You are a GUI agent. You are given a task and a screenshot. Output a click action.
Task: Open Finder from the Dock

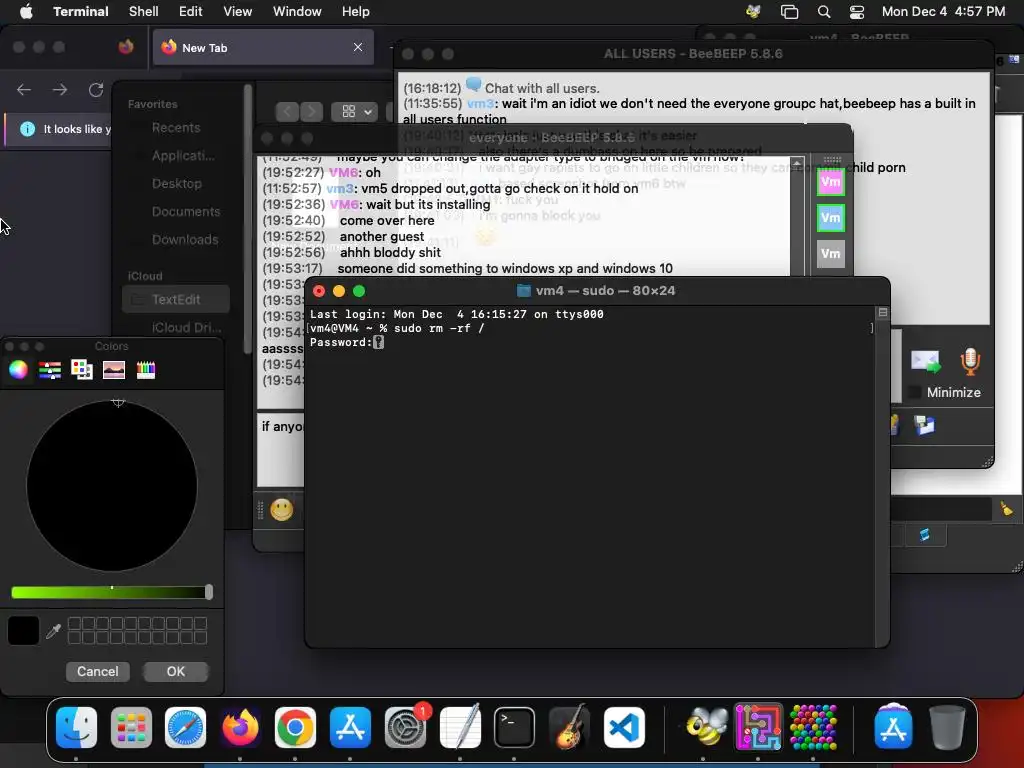(77, 727)
